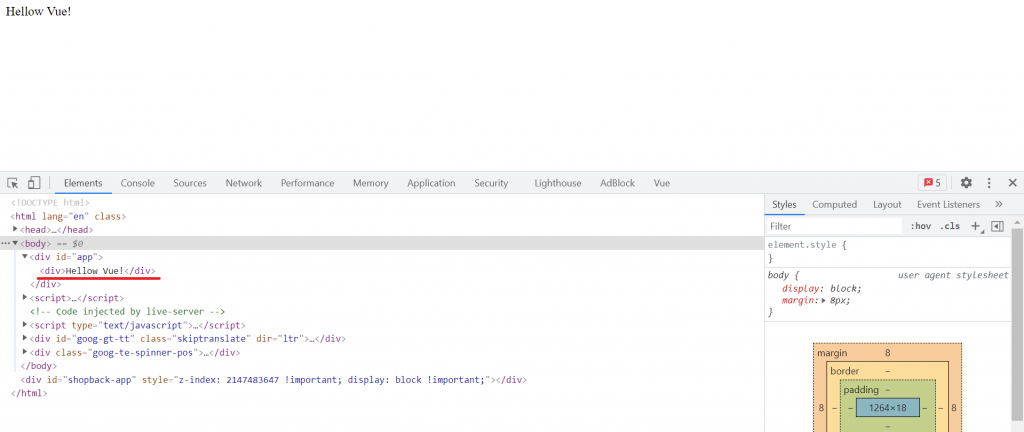Switch to the Application tab
The height and width of the screenshot is (432, 1024).
431,183
